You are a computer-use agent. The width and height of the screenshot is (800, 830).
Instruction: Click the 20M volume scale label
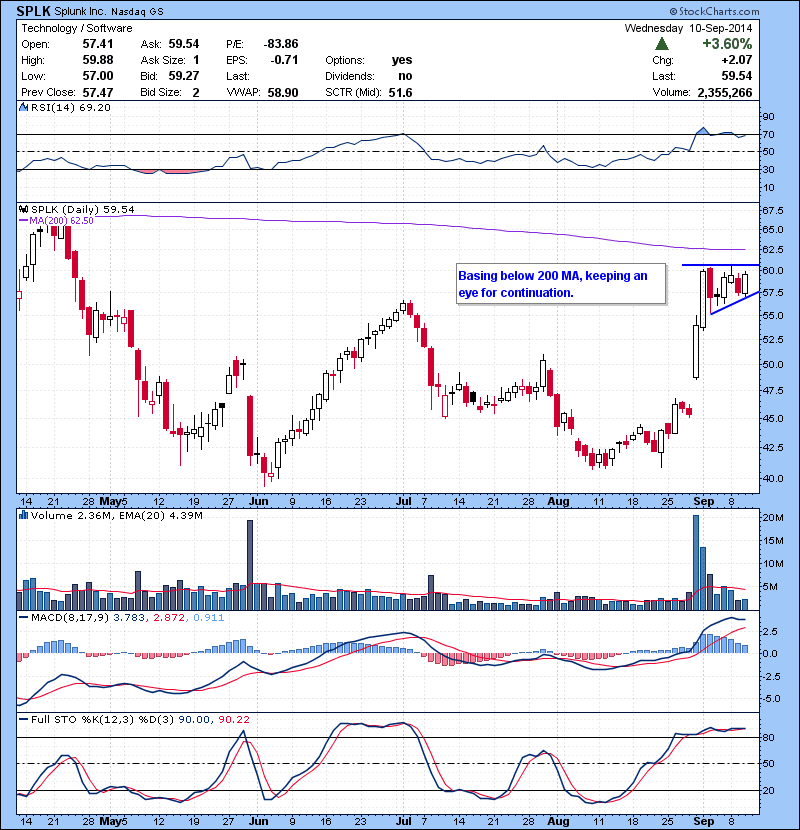tap(773, 517)
